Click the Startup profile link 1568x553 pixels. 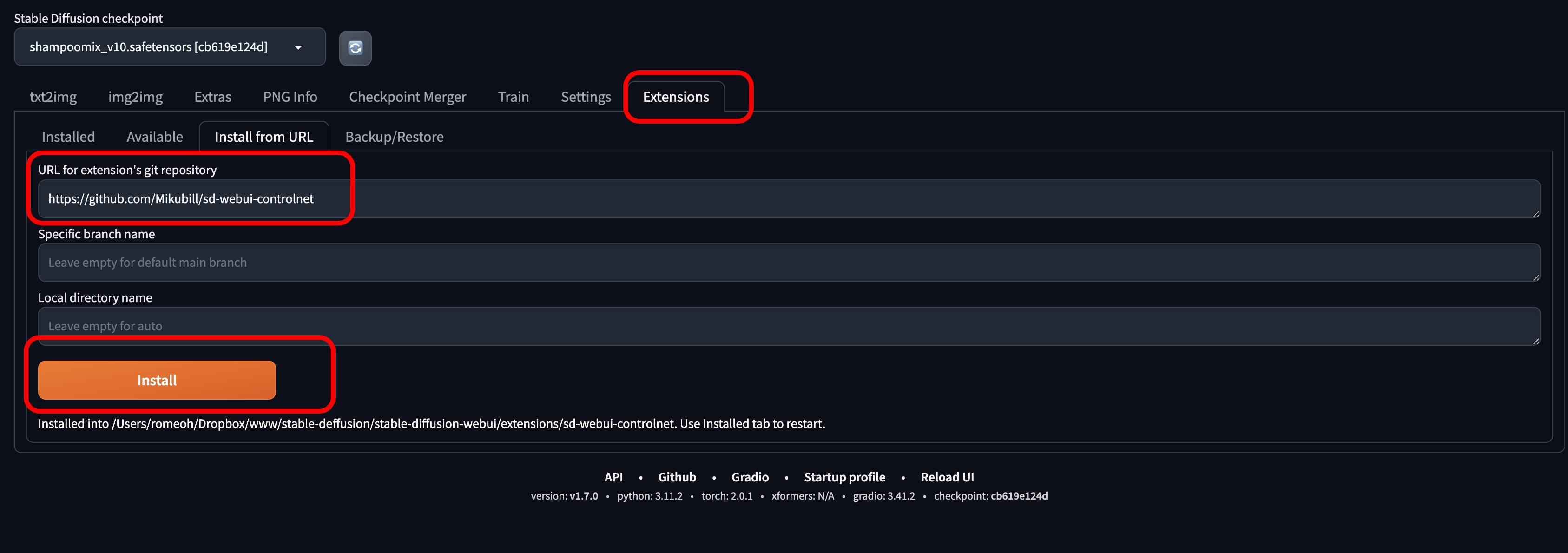844,477
